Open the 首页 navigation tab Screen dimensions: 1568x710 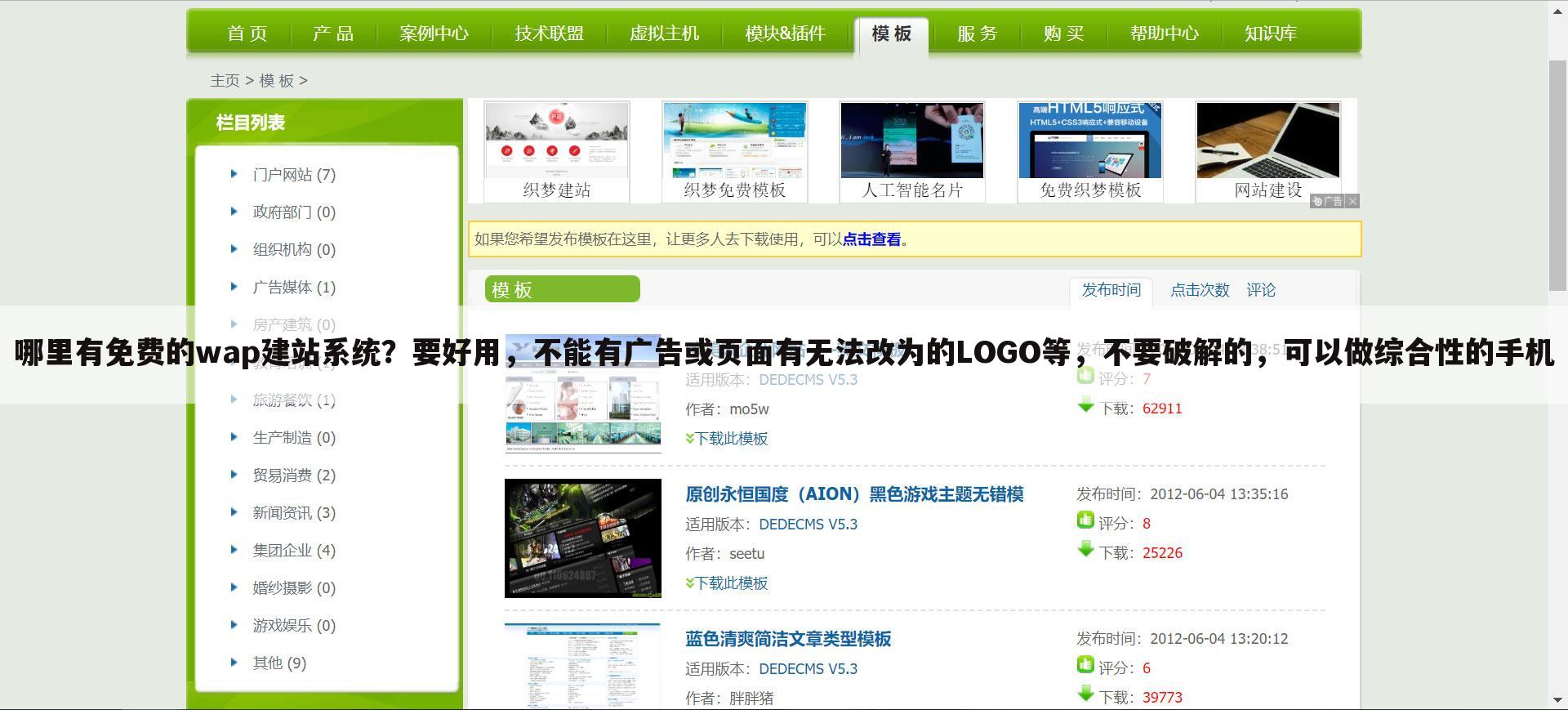point(247,33)
